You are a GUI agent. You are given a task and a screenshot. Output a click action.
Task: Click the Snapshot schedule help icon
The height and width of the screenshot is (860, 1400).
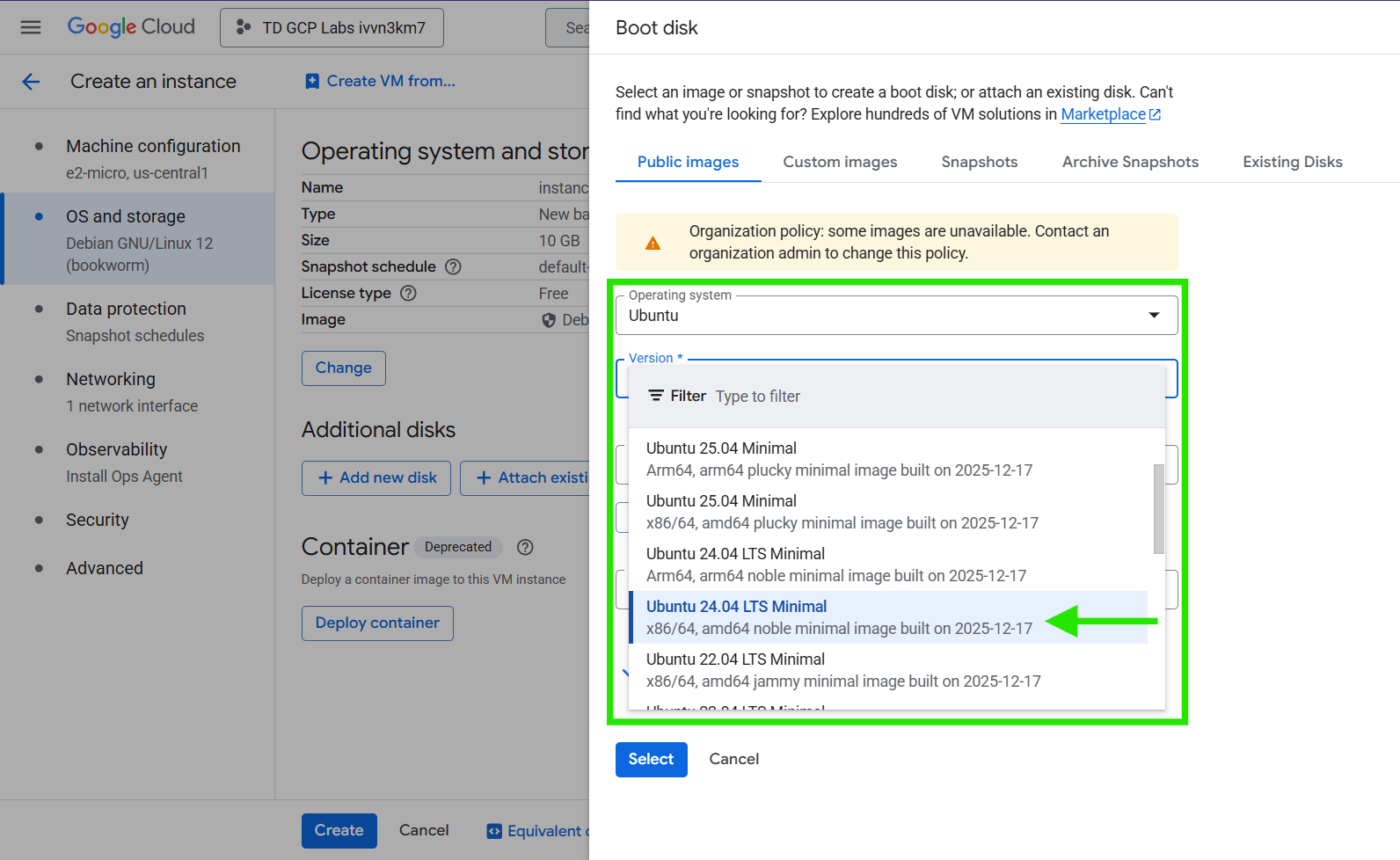(453, 266)
